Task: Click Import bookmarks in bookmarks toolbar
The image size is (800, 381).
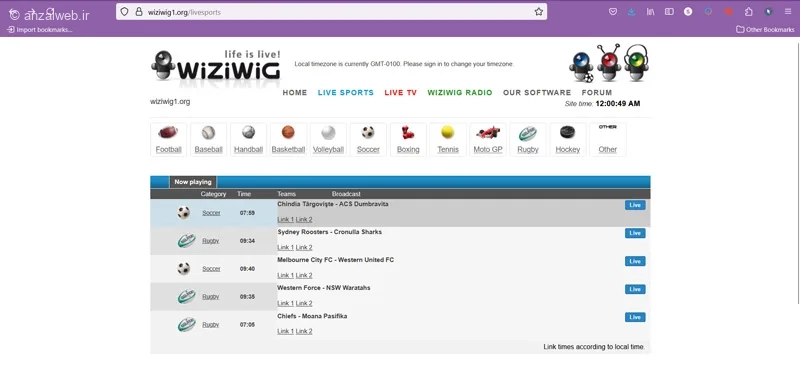Action: click(x=40, y=30)
